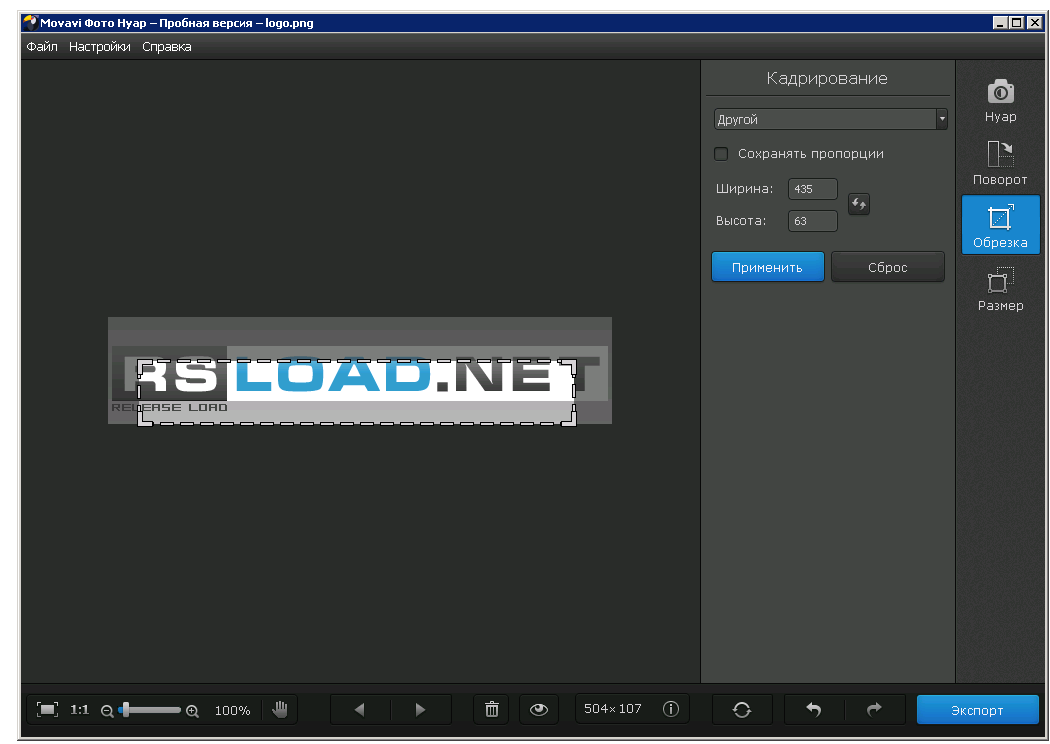Image resolution: width=1050 pixels, height=744 pixels.
Task: Delete image with trash icon
Action: pos(492,709)
